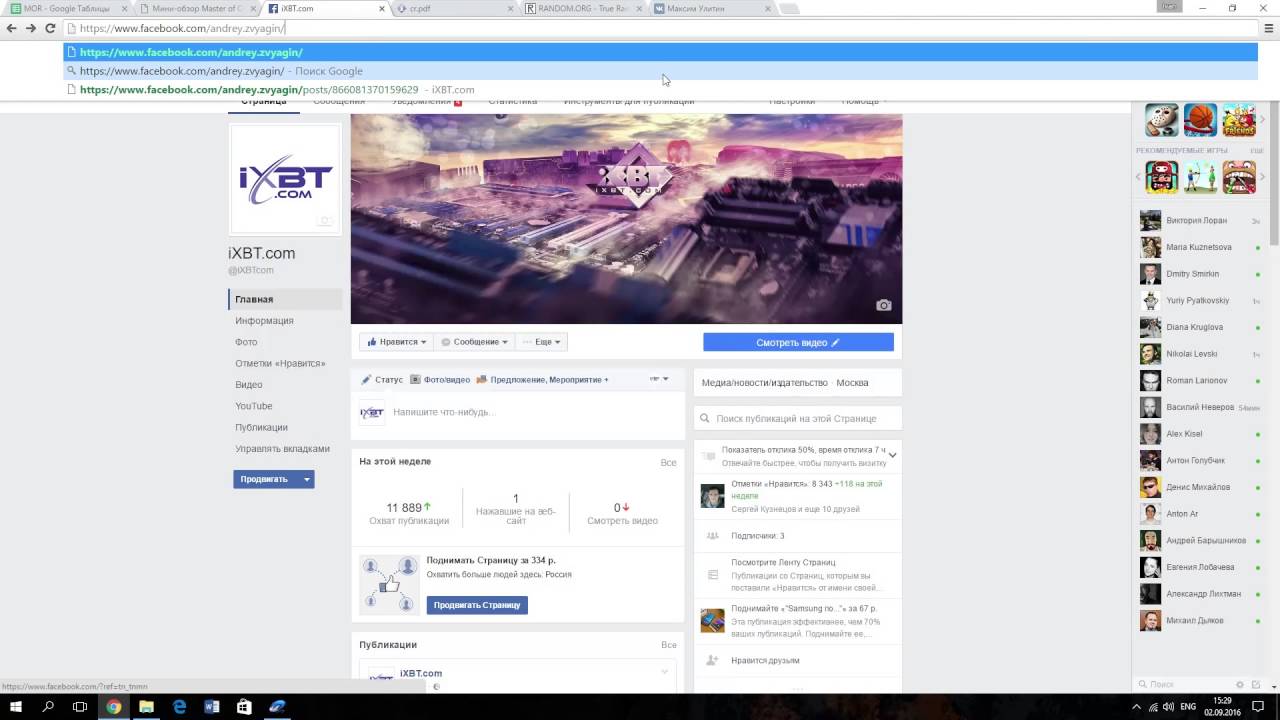Open the Сообщение dropdown button
Screen dimensions: 1280x720
click(475, 342)
